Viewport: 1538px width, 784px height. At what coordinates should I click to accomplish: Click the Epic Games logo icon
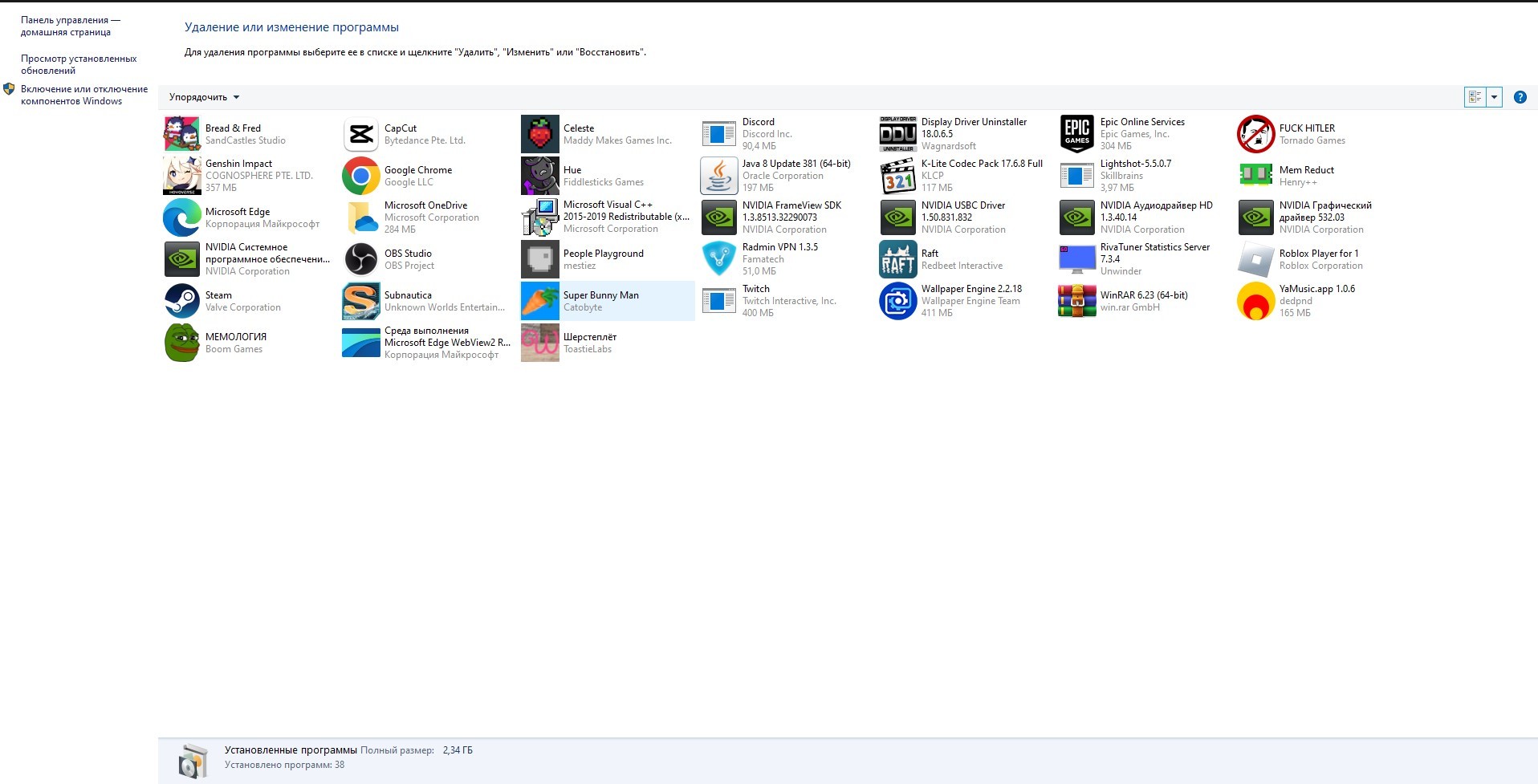tap(1077, 134)
